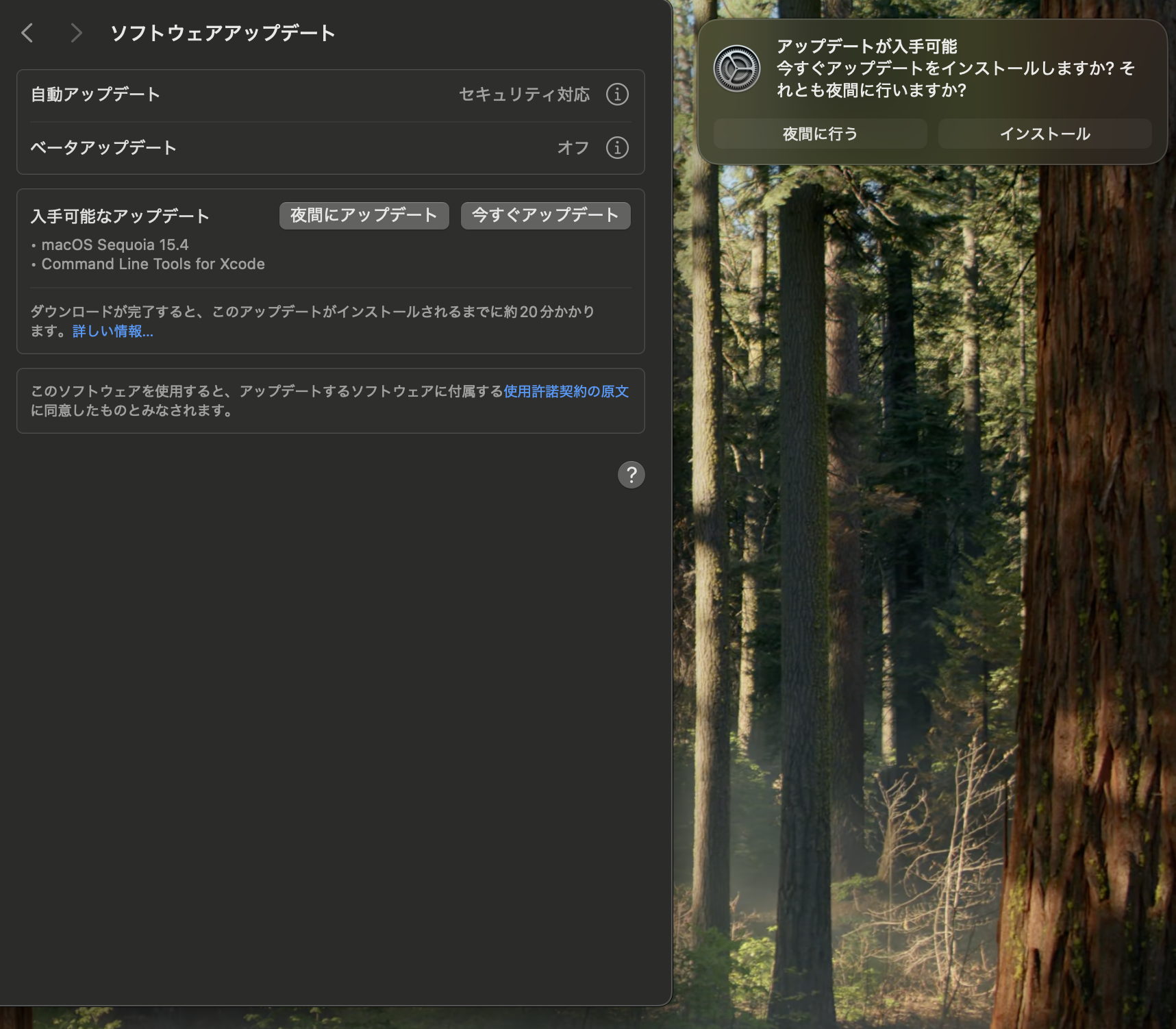Select Command Line Tools for Xcode item
This screenshot has height=1029, width=1176.
pos(153,264)
